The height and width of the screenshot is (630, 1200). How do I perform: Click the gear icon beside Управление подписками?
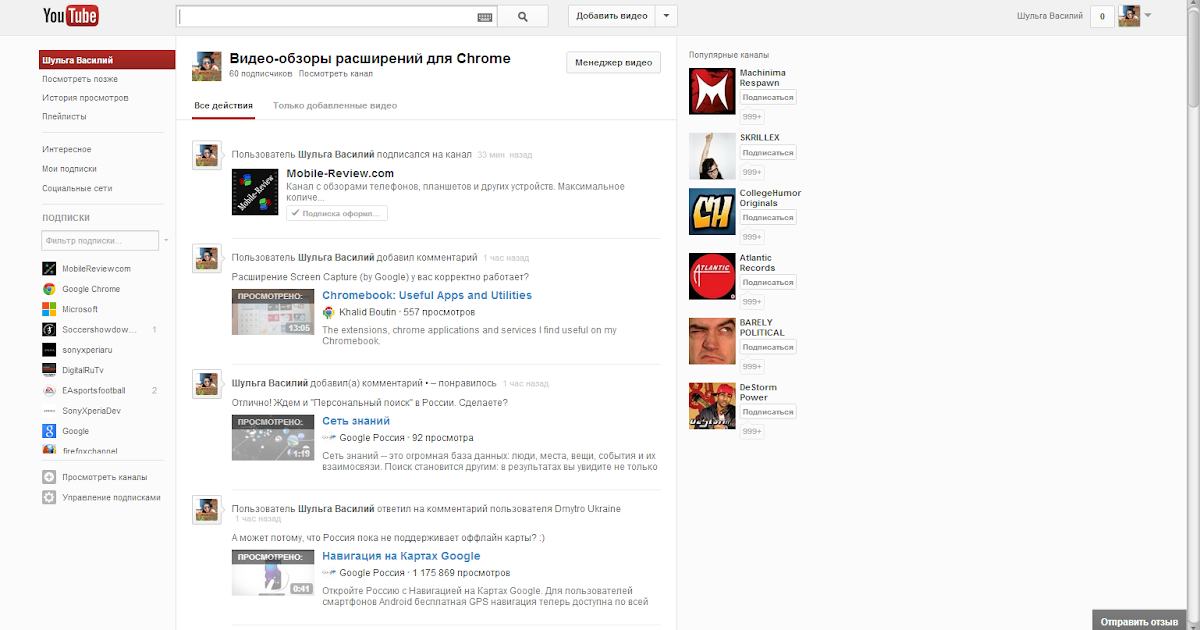pos(49,497)
